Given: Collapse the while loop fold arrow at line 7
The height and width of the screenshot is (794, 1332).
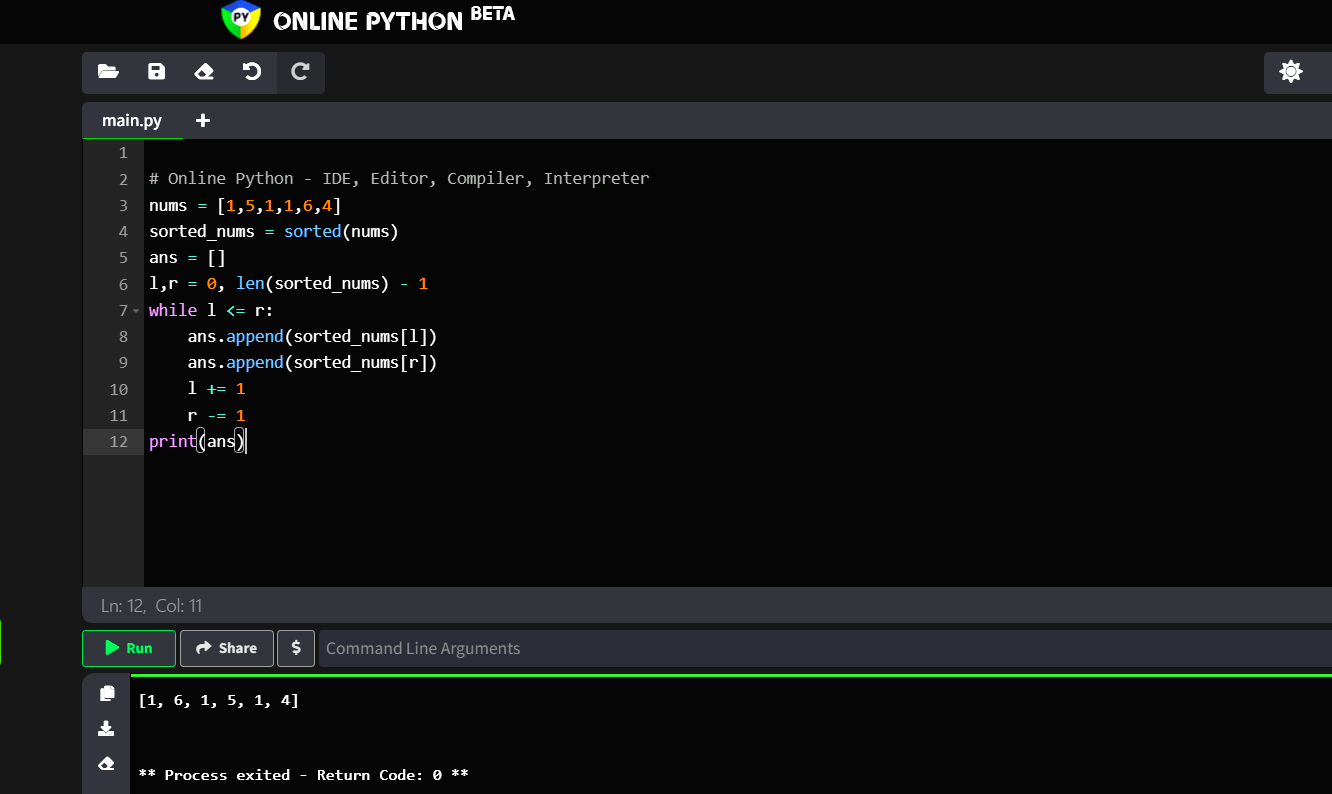Looking at the screenshot, I should click(136, 310).
